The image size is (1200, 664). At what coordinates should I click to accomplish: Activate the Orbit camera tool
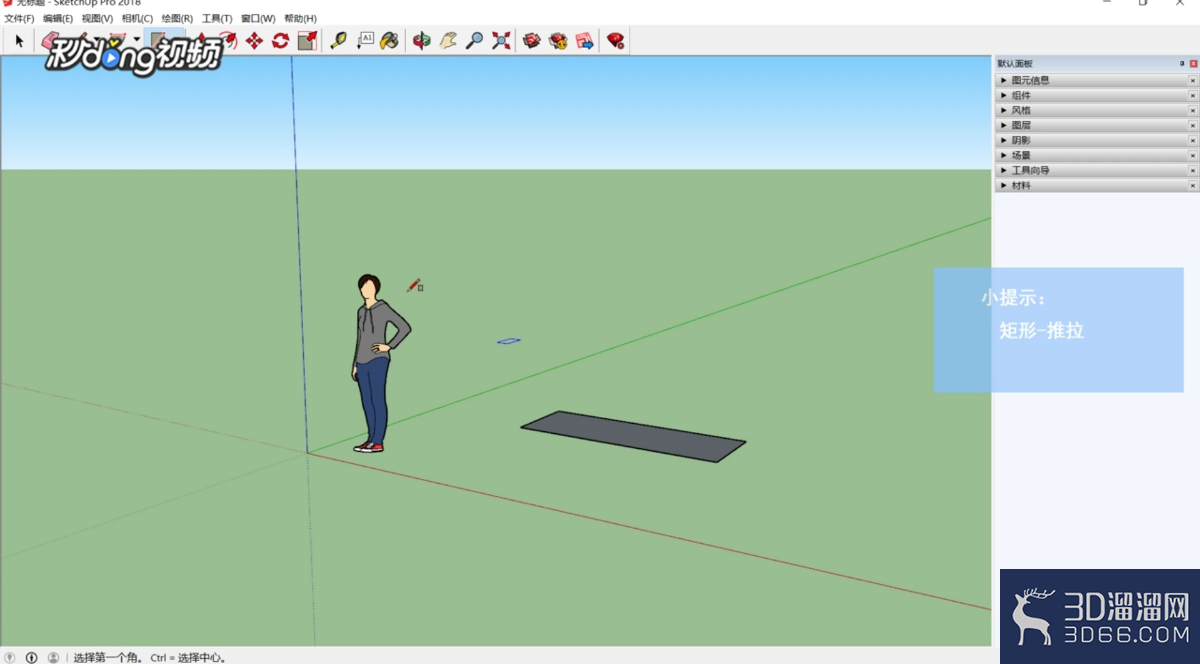422,41
